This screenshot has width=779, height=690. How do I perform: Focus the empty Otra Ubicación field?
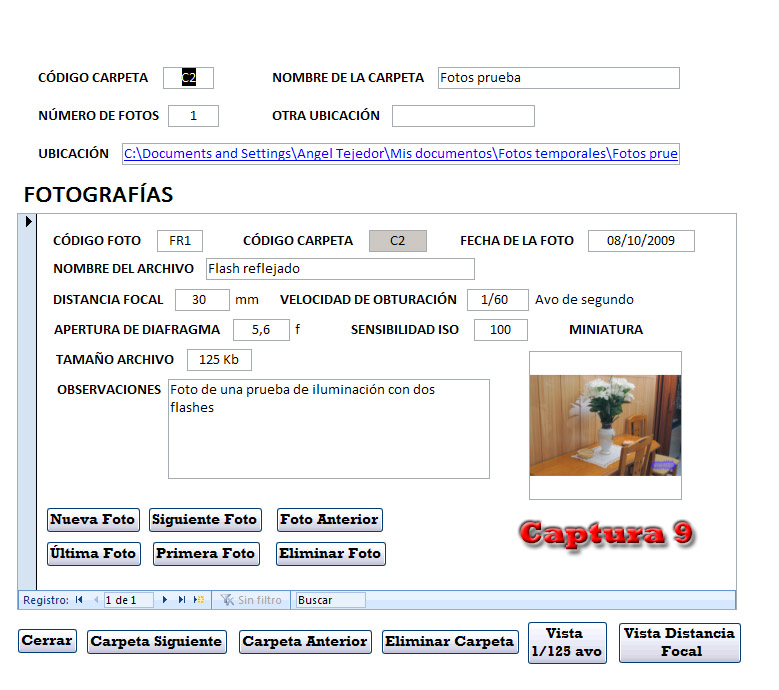(x=463, y=116)
